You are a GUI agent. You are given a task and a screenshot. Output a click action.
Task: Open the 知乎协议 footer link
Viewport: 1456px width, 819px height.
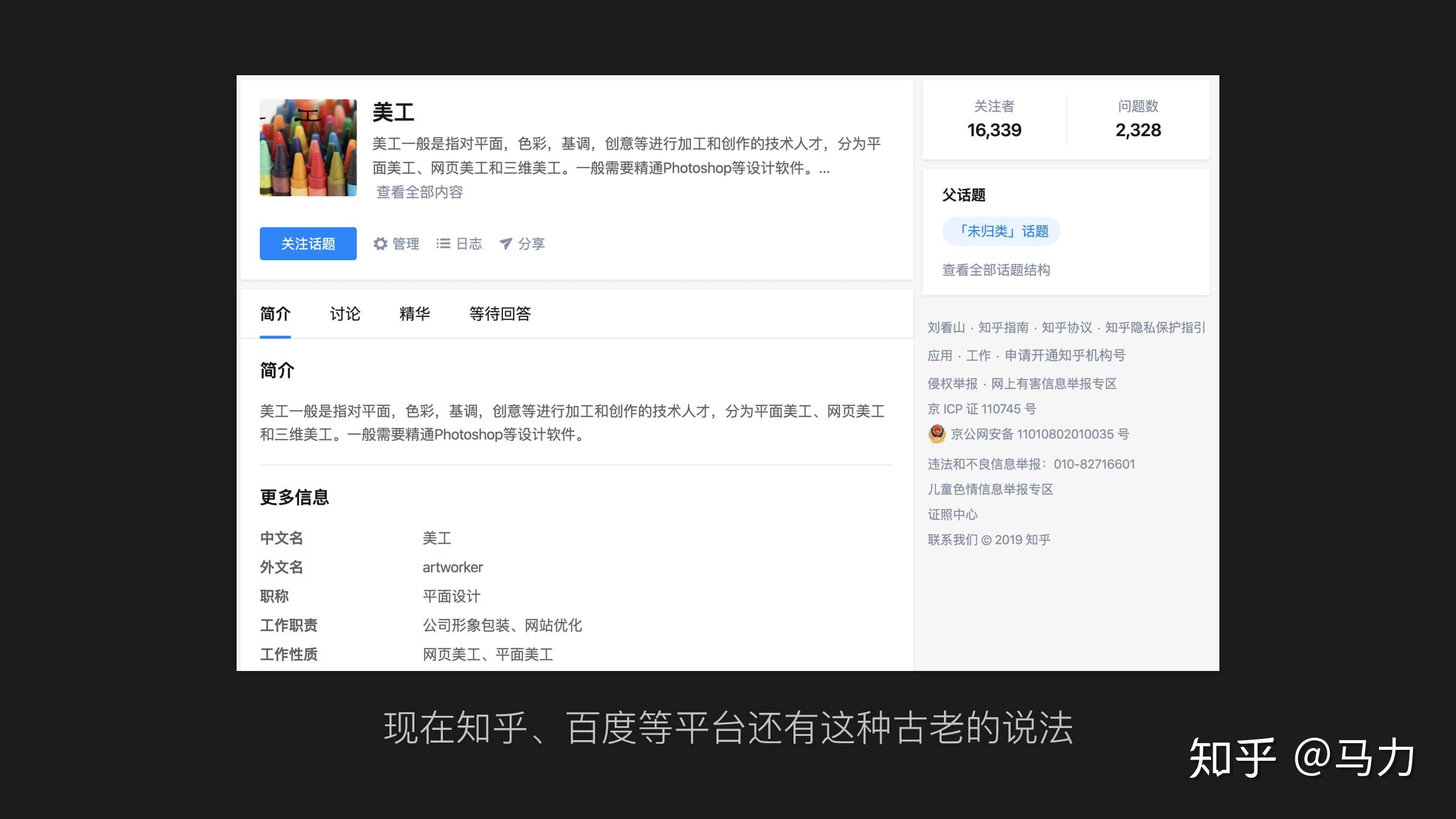point(1067,328)
